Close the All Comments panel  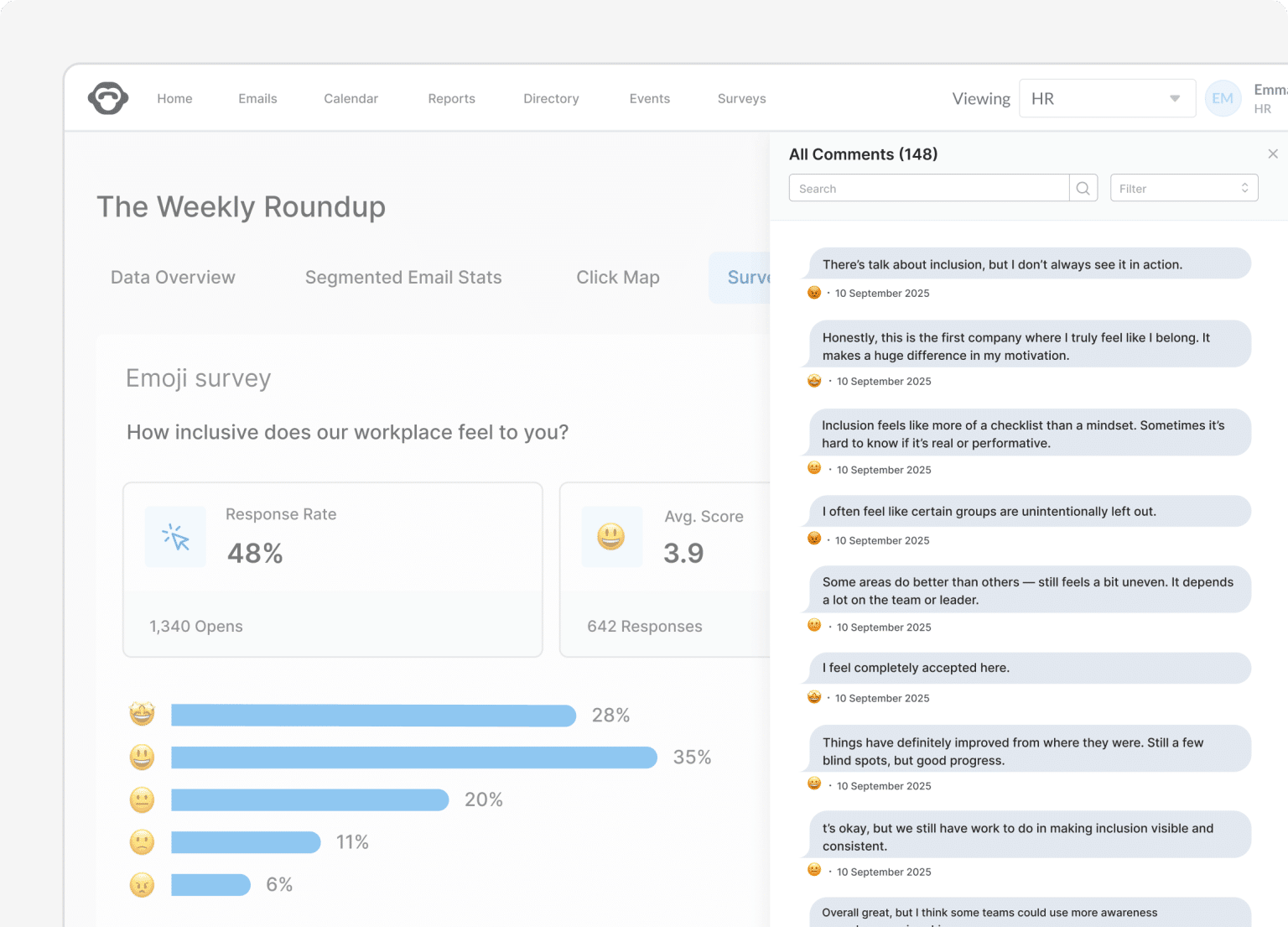click(1273, 154)
